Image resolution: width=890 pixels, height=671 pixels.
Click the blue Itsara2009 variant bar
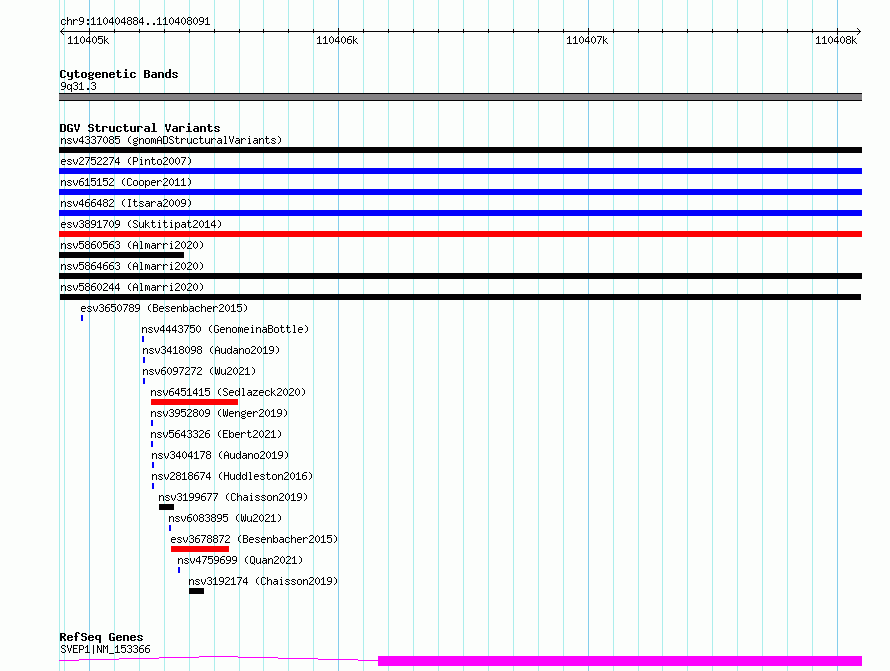pyautogui.click(x=460, y=213)
